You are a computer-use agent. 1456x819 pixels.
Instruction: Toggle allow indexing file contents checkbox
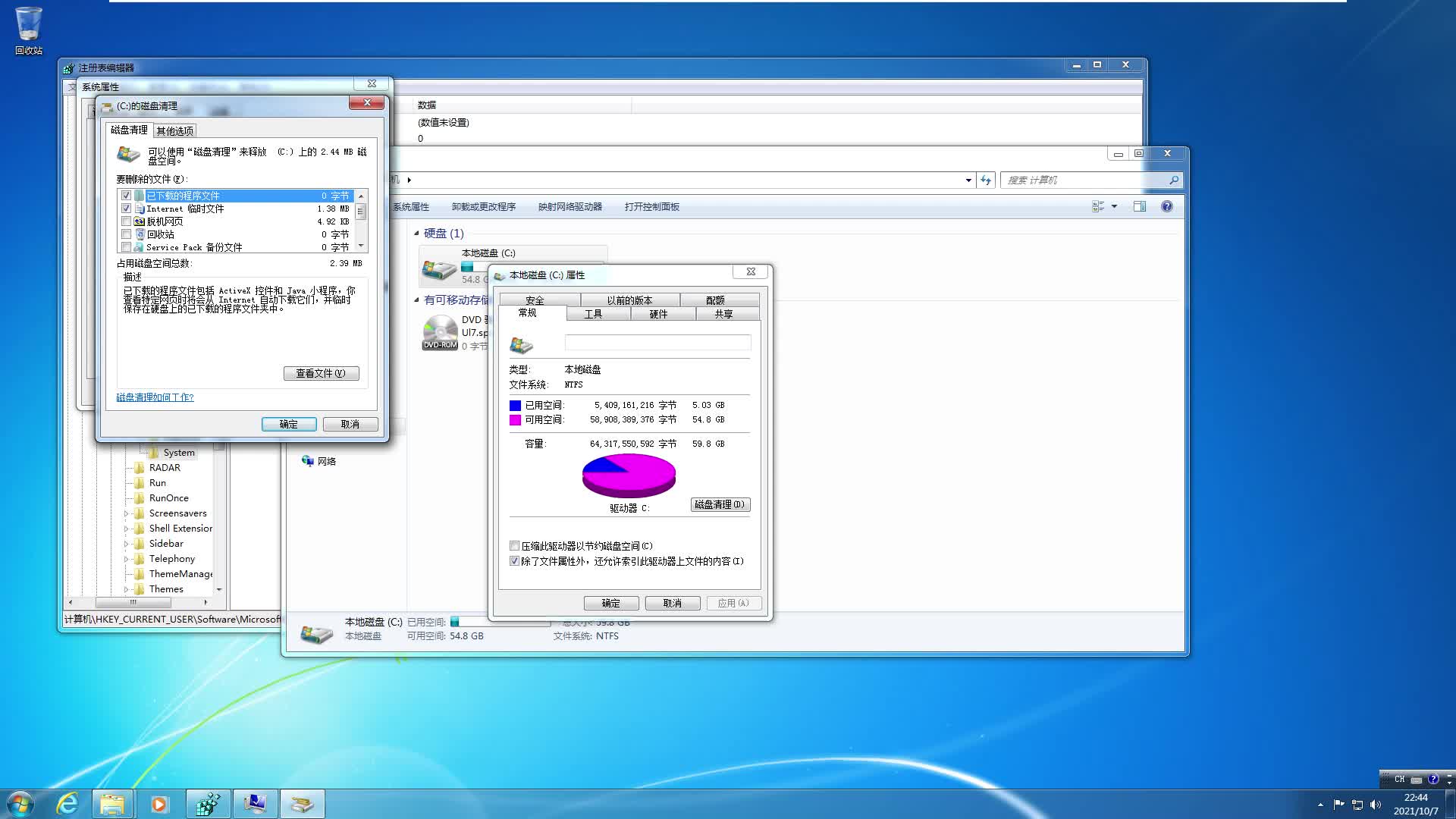515,561
